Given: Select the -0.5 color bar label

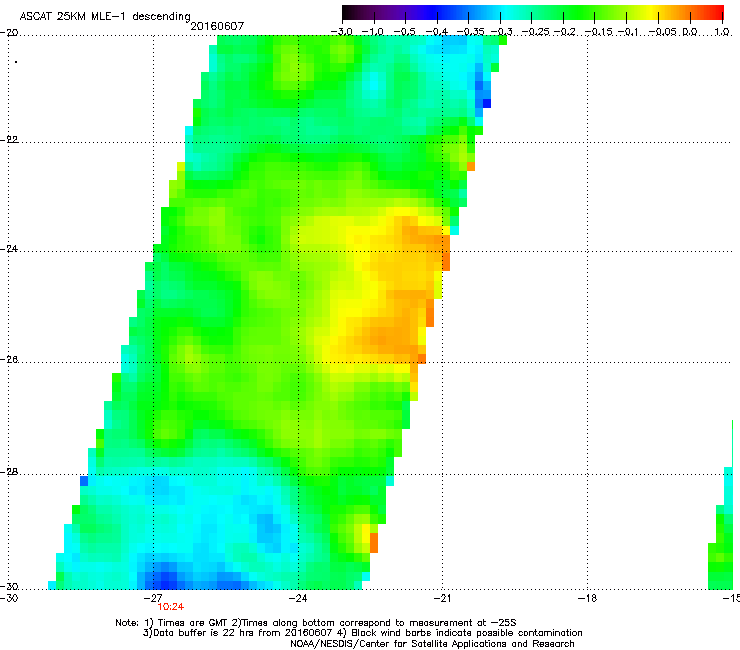Looking at the screenshot, I should pyautogui.click(x=404, y=32).
